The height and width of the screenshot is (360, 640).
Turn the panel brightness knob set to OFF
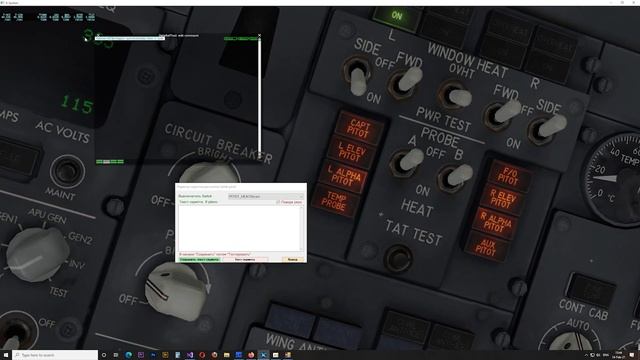pos(176,290)
